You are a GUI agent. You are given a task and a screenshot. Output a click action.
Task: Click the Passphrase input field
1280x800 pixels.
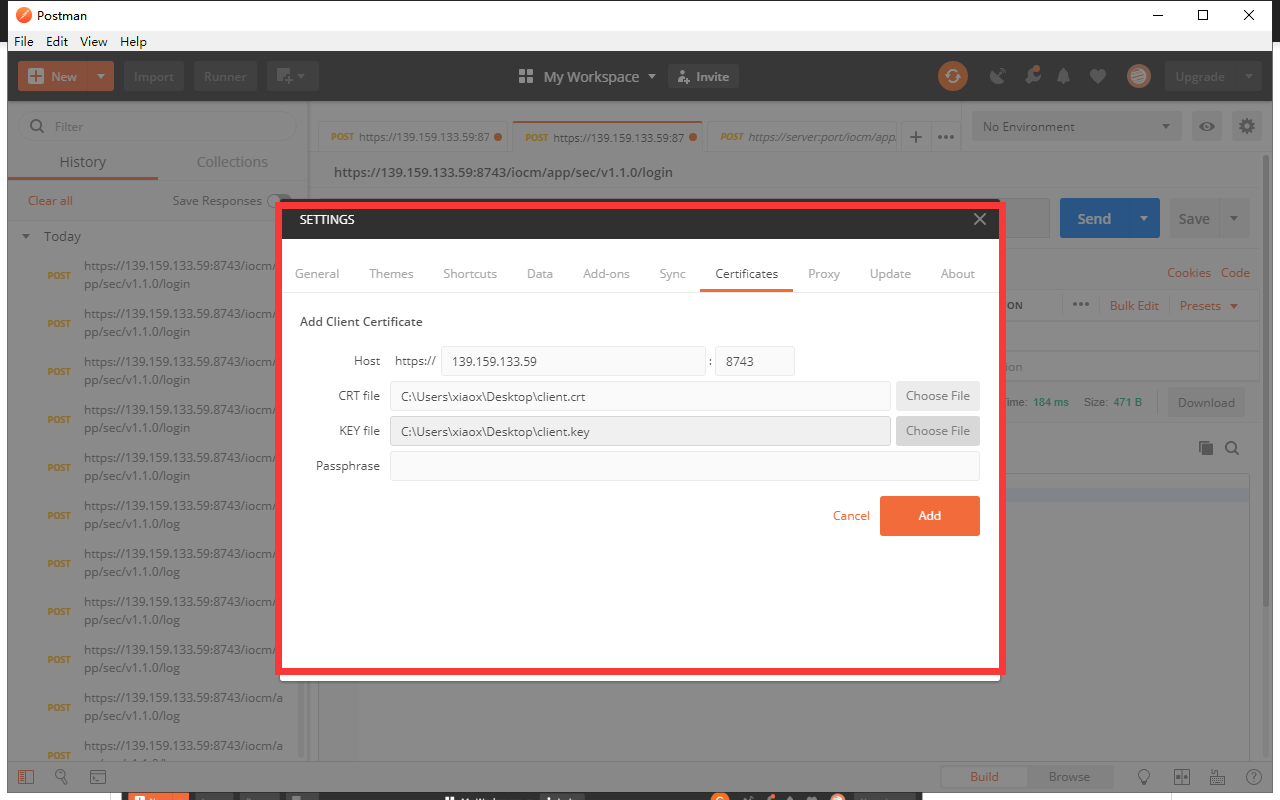click(685, 466)
